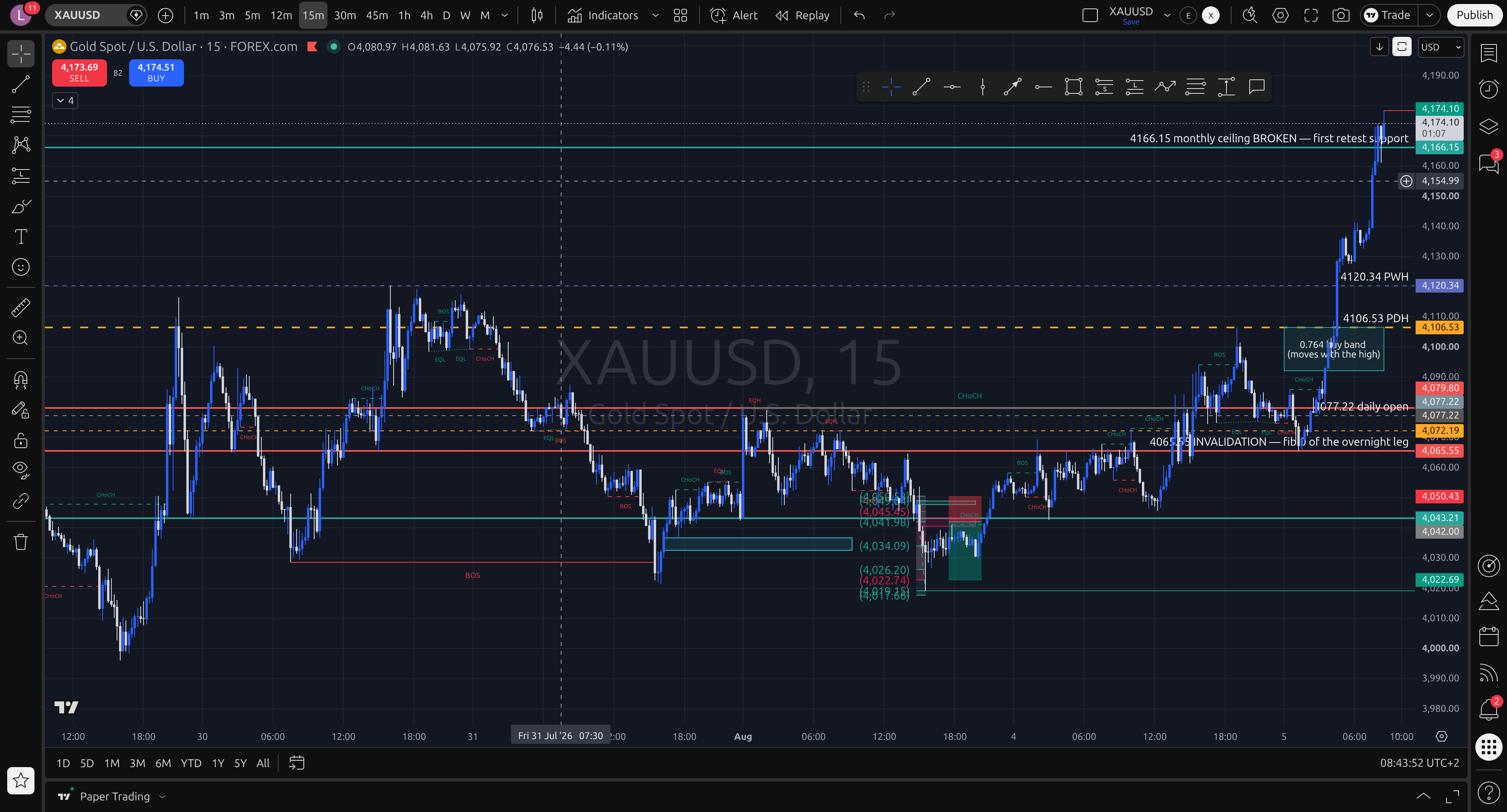Open the economic calendar panel icon
Screen dimensions: 1507x812
tap(1488, 636)
